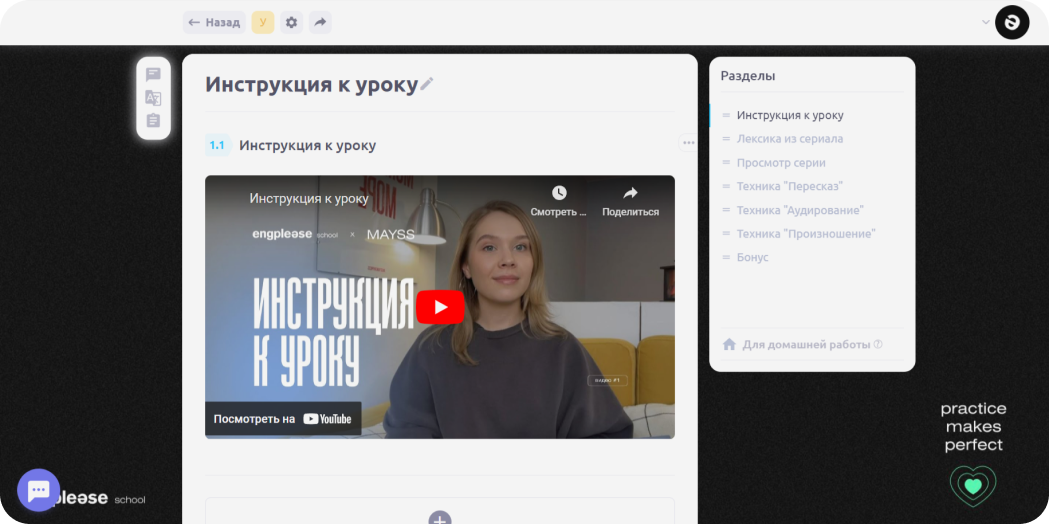1049x524 pixels.
Task: Click help question icon after Для домашней работы
Action: [x=878, y=345]
